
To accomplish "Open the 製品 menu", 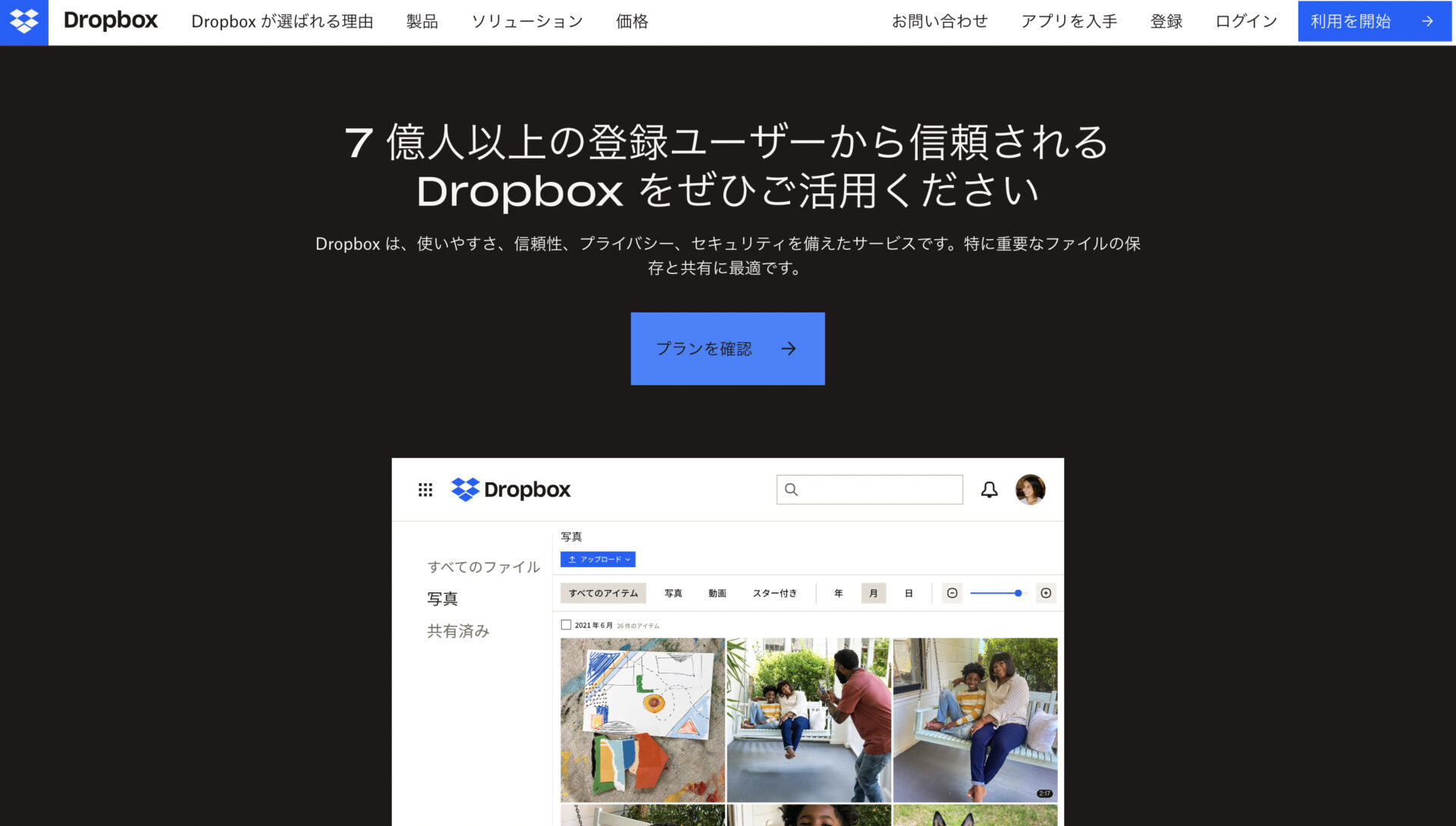I will coord(422,21).
